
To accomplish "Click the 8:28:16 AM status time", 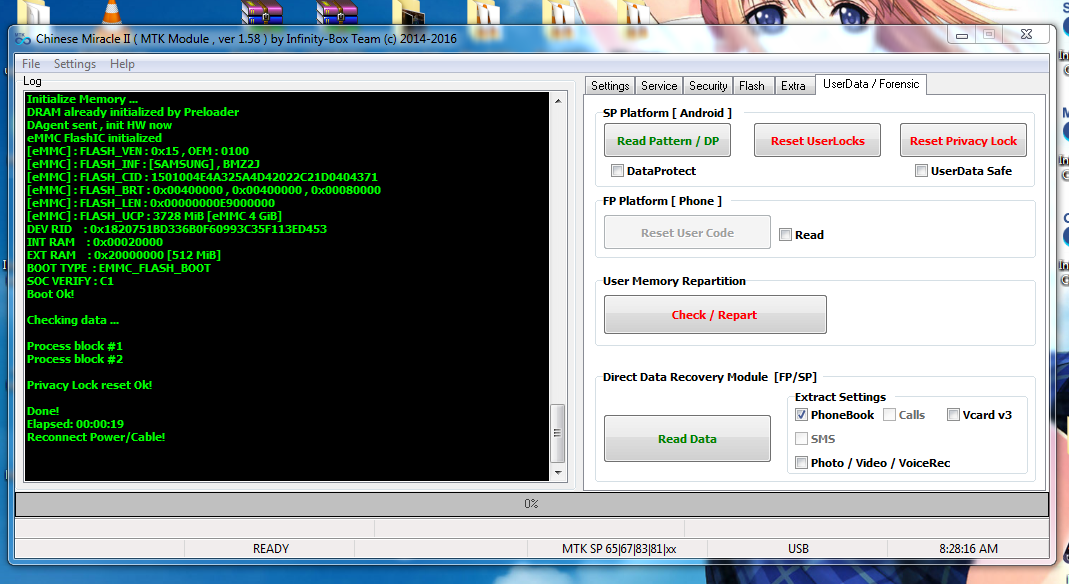I will [968, 549].
